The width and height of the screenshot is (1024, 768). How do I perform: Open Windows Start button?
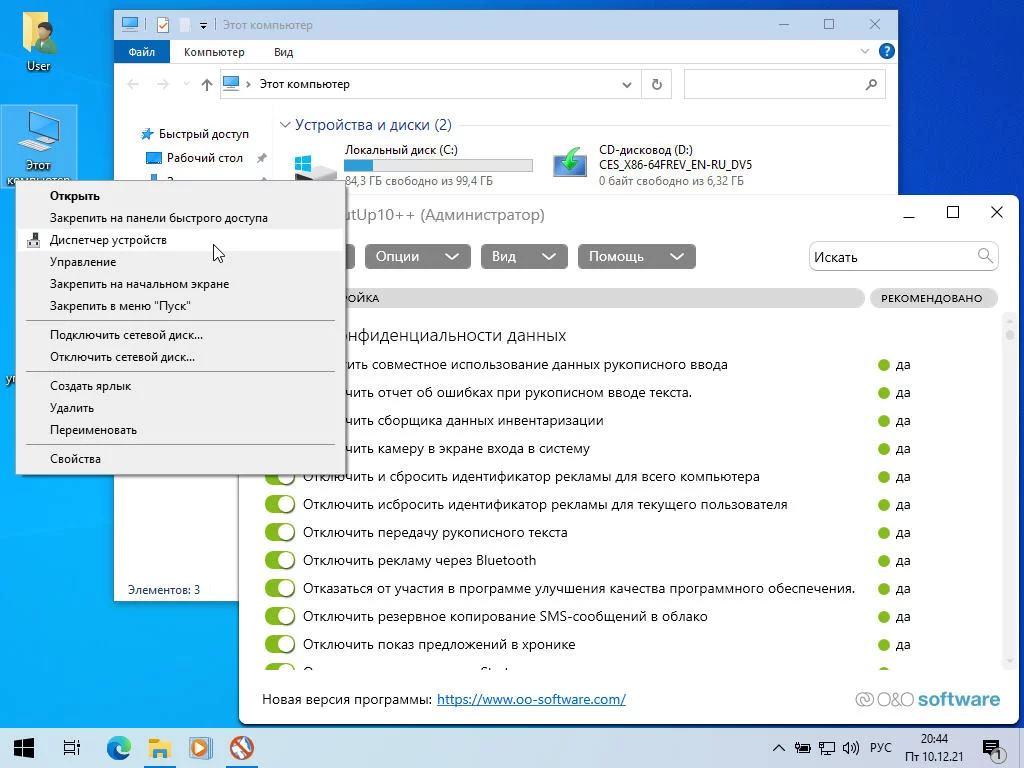click(24, 747)
